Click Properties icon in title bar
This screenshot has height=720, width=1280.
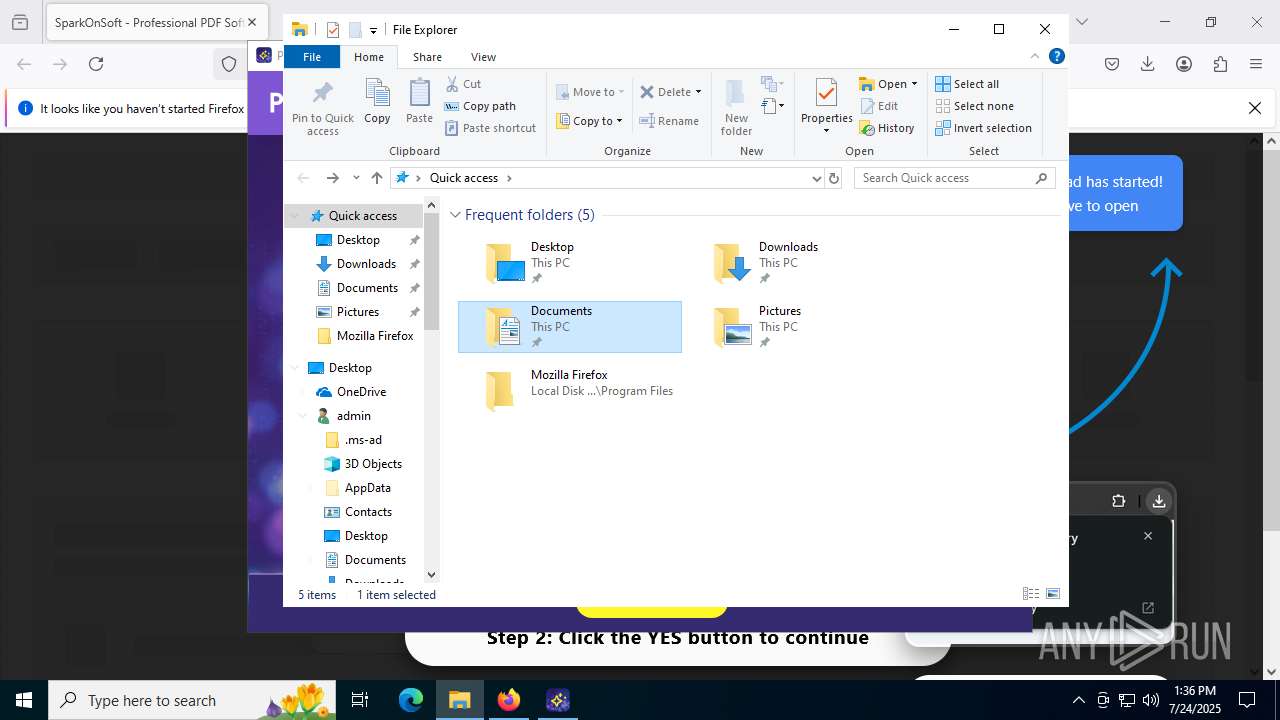333,30
